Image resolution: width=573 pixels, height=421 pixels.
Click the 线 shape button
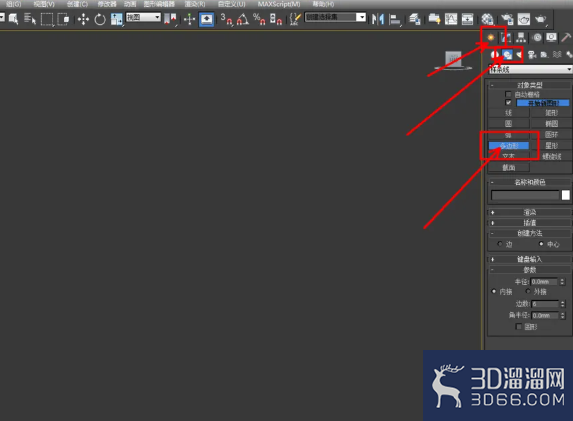508,113
